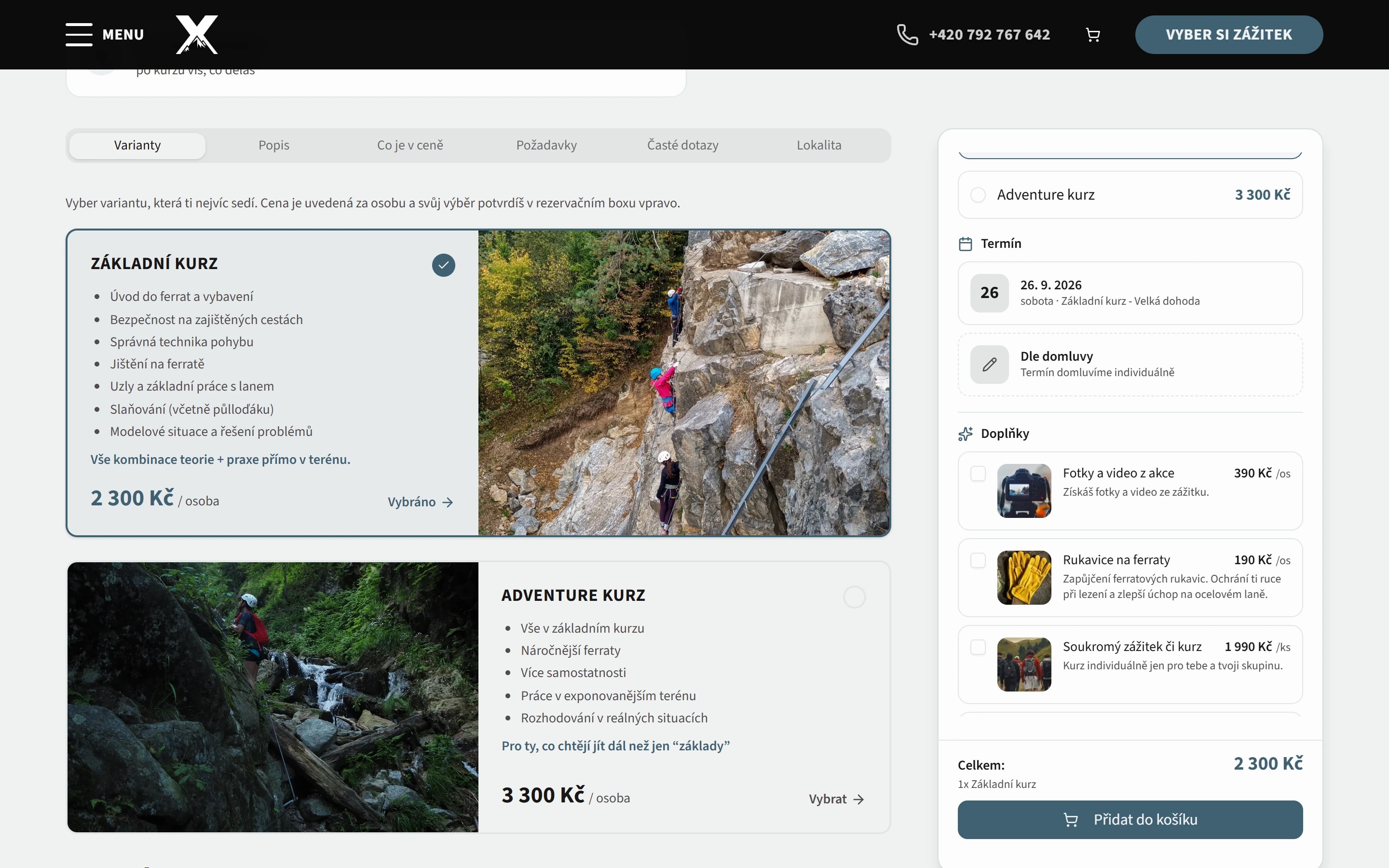Image resolution: width=1389 pixels, height=868 pixels.
Task: Click the ADVENTURE KURZ heading
Action: [573, 596]
